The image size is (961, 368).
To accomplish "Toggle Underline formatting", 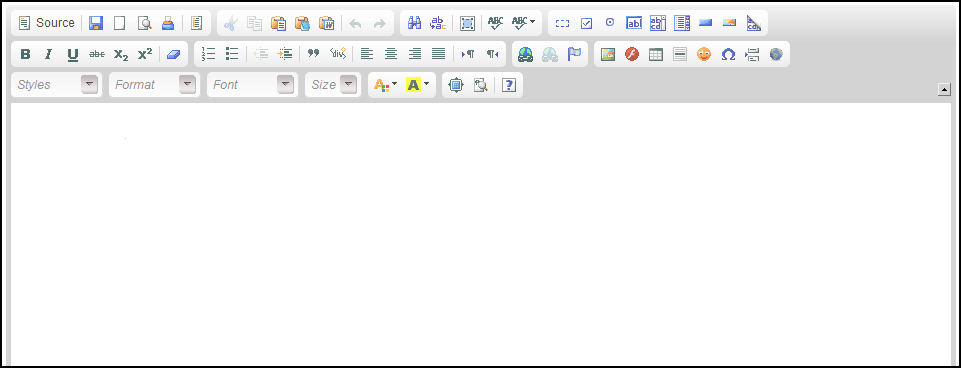I will [x=73, y=54].
